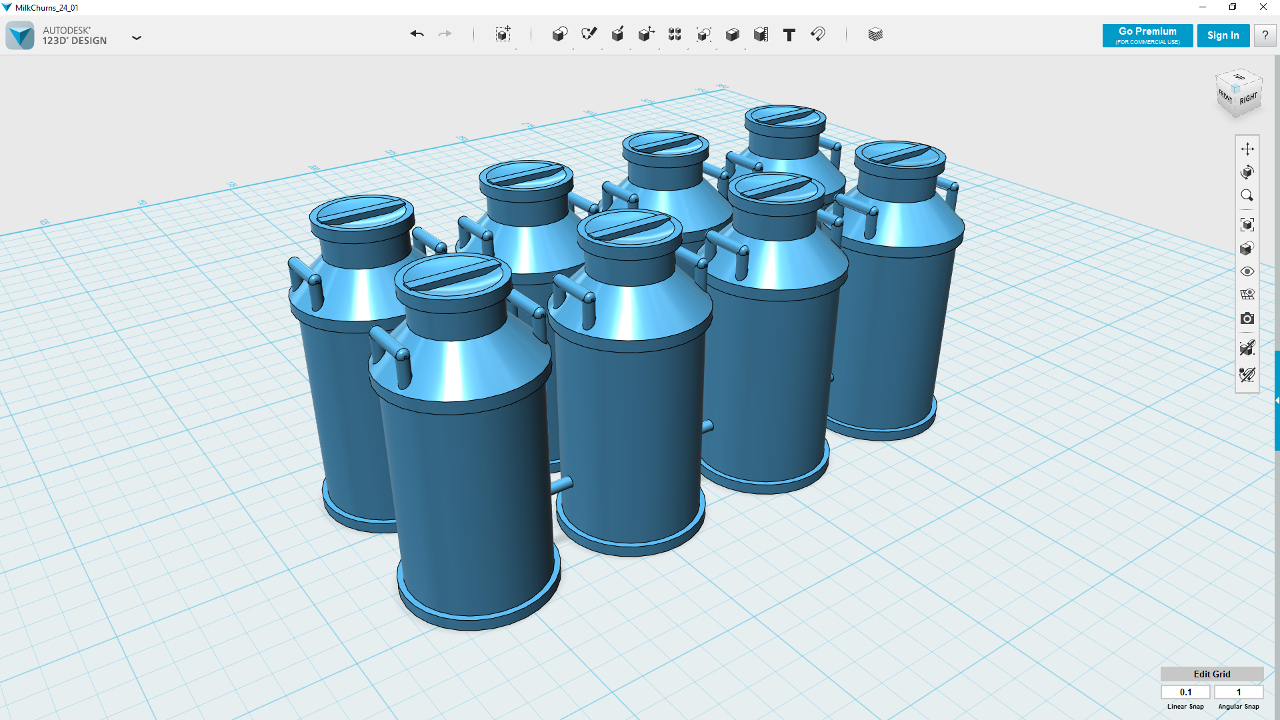Click the screenshot camera icon

click(x=1247, y=318)
